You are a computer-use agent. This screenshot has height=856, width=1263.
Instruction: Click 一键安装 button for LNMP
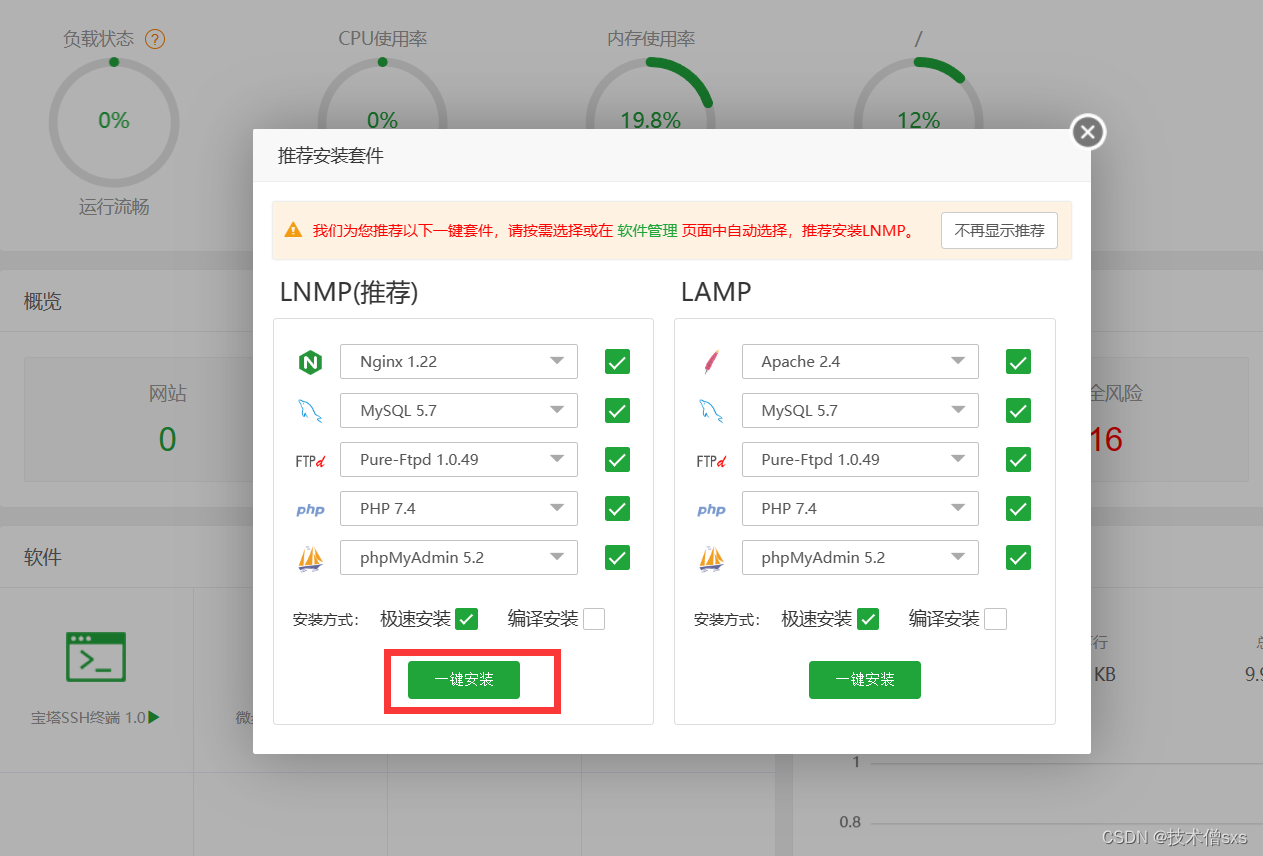click(x=464, y=679)
